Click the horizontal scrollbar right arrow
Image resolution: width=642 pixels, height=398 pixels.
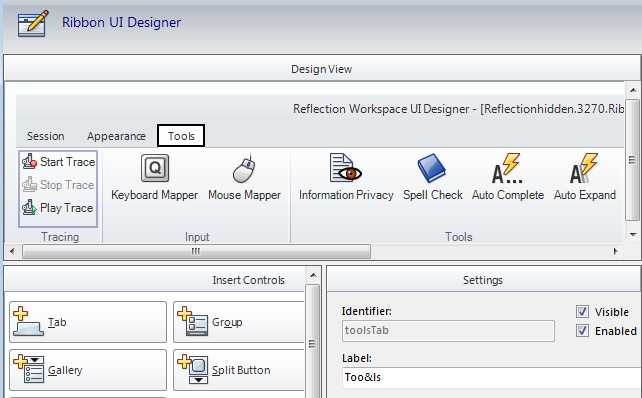coord(615,251)
